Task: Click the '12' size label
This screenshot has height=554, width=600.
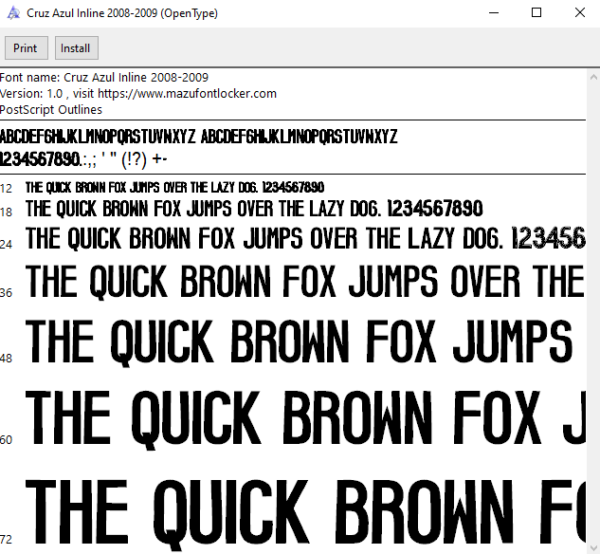Action: coord(6,189)
